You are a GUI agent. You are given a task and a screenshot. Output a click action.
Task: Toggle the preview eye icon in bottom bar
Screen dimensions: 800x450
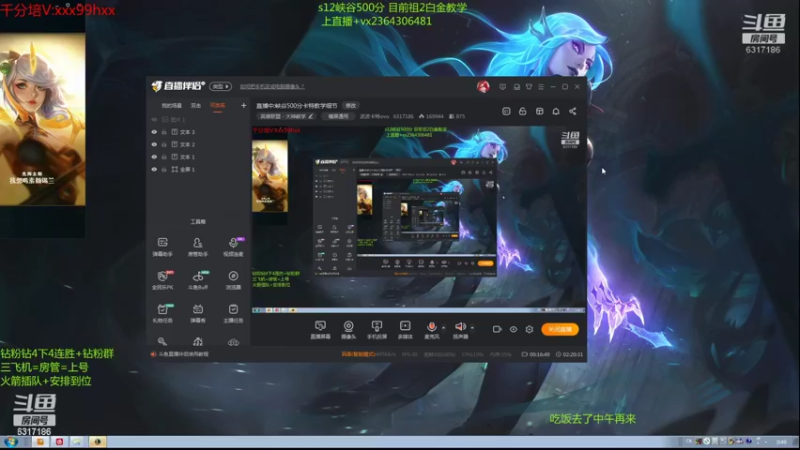513,329
